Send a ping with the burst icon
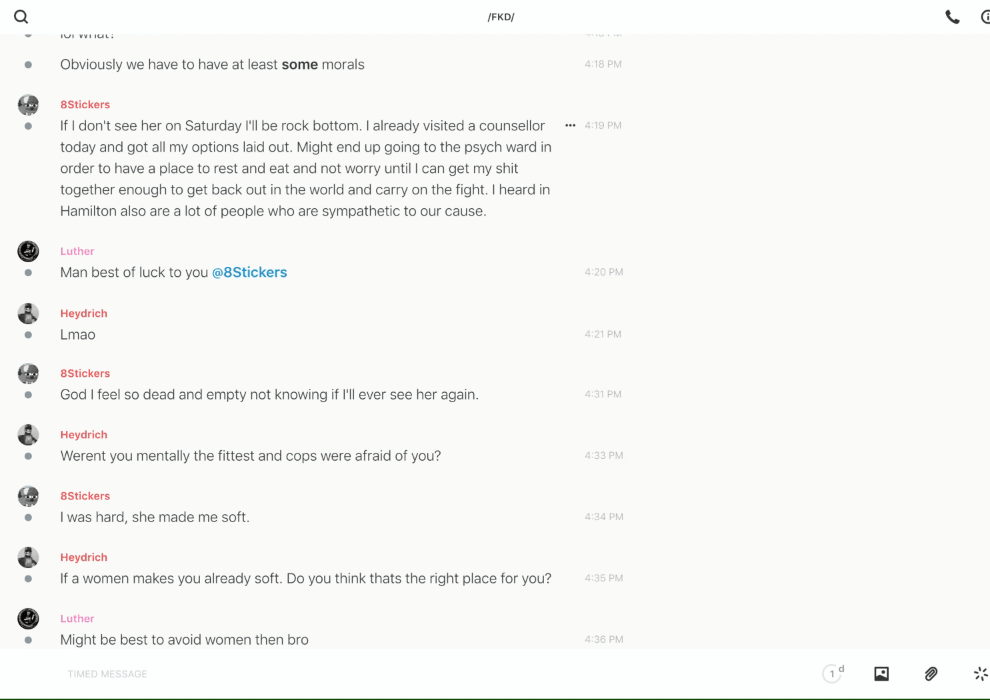Image resolution: width=990 pixels, height=700 pixels. [x=980, y=674]
